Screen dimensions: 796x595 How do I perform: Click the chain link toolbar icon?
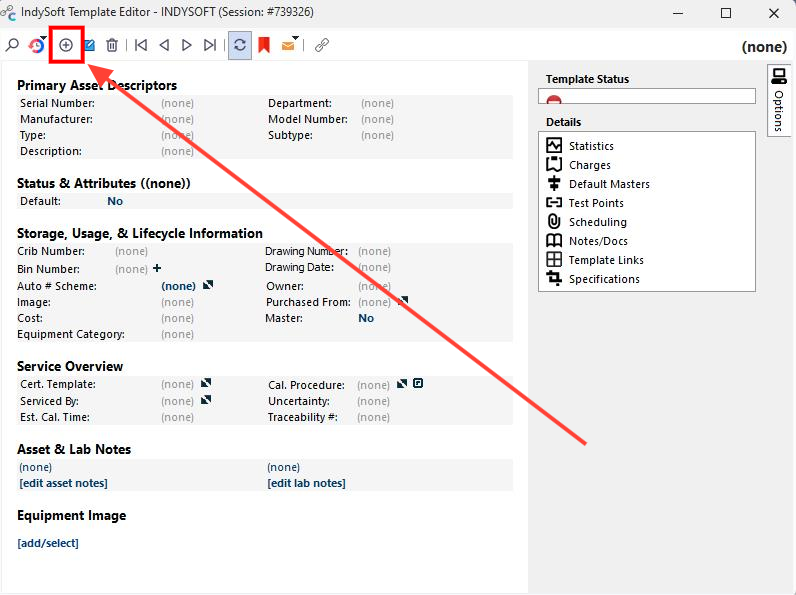[x=321, y=45]
